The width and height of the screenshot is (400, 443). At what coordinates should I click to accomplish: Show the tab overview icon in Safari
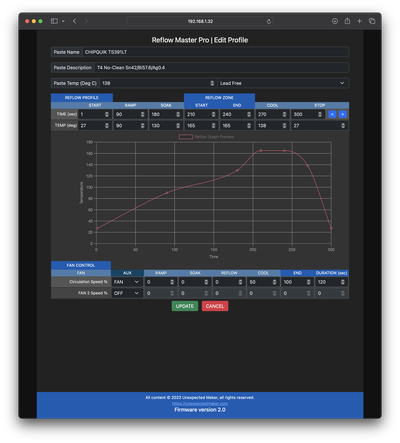[372, 21]
